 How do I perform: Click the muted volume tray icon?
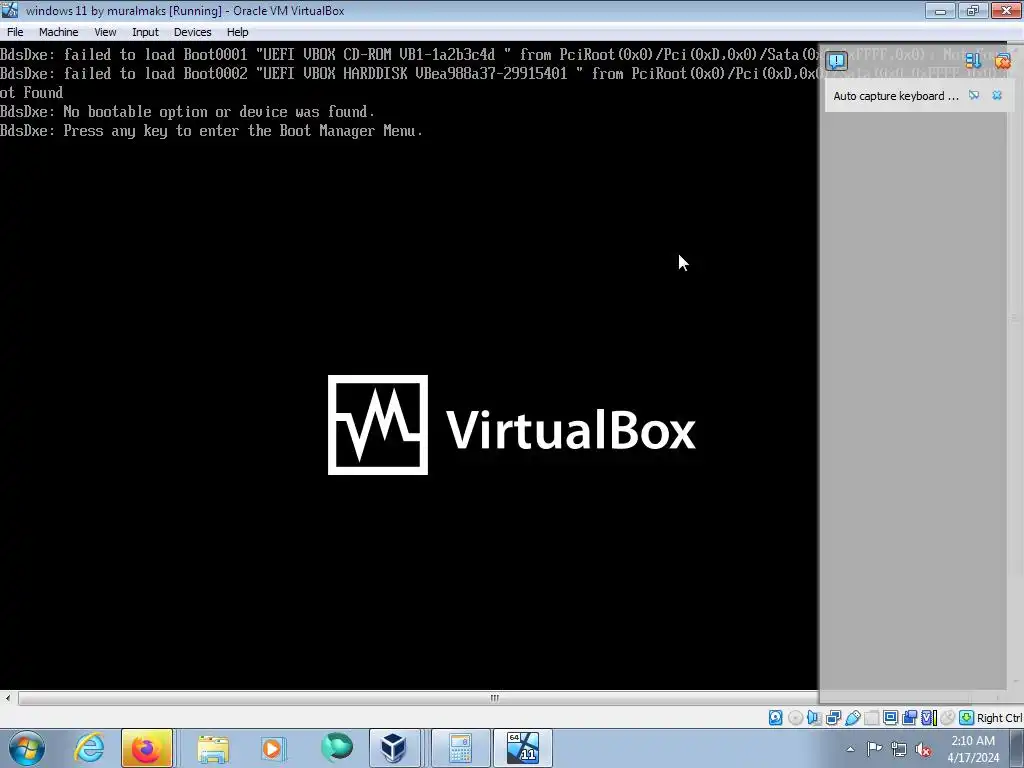coord(923,749)
